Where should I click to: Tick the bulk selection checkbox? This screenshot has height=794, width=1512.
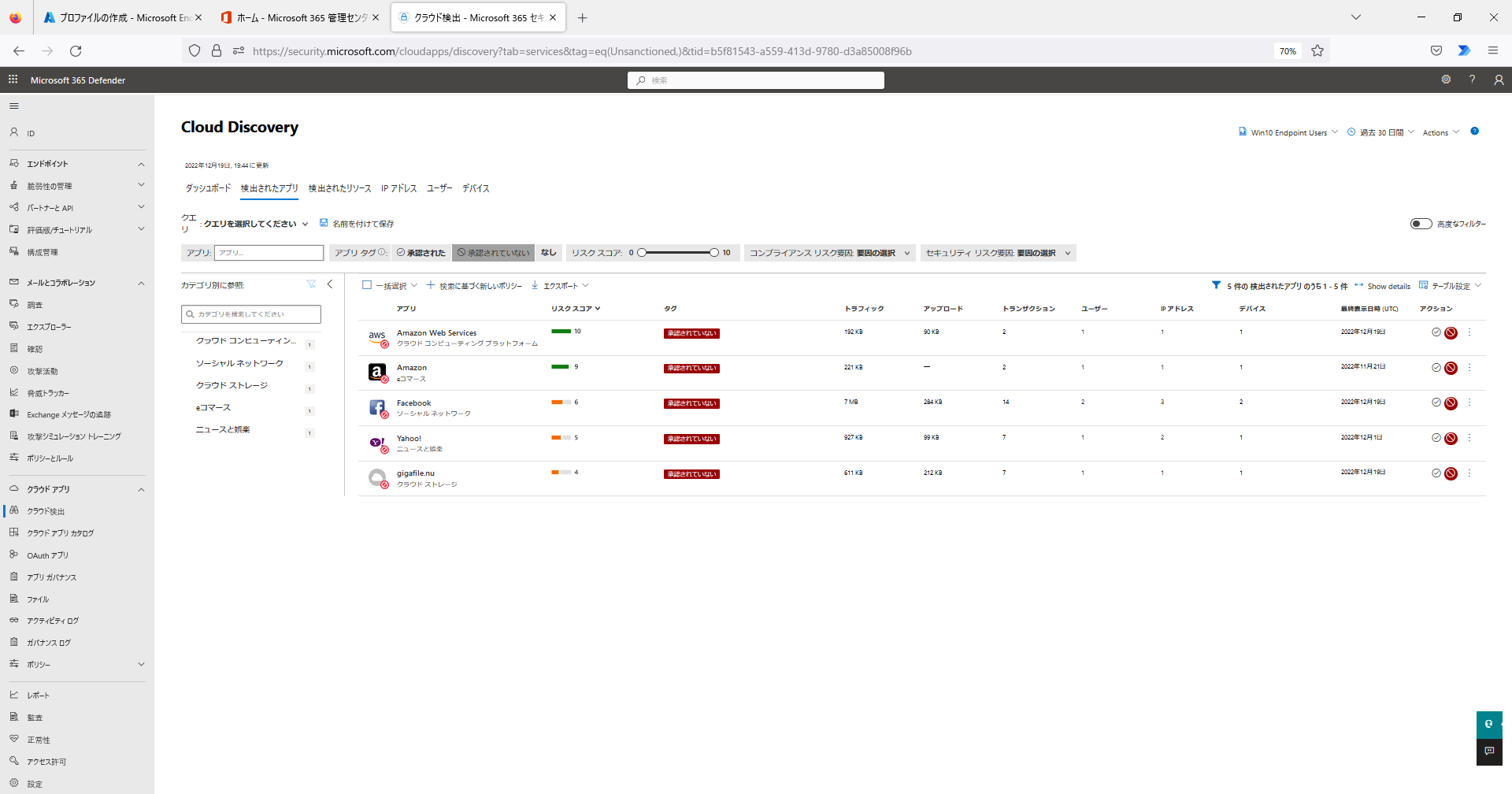point(366,285)
